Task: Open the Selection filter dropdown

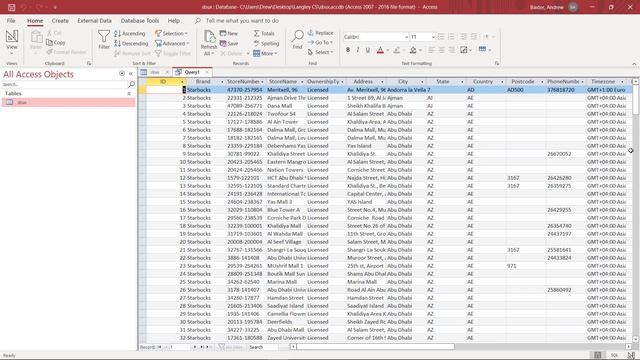Action: tap(171, 33)
